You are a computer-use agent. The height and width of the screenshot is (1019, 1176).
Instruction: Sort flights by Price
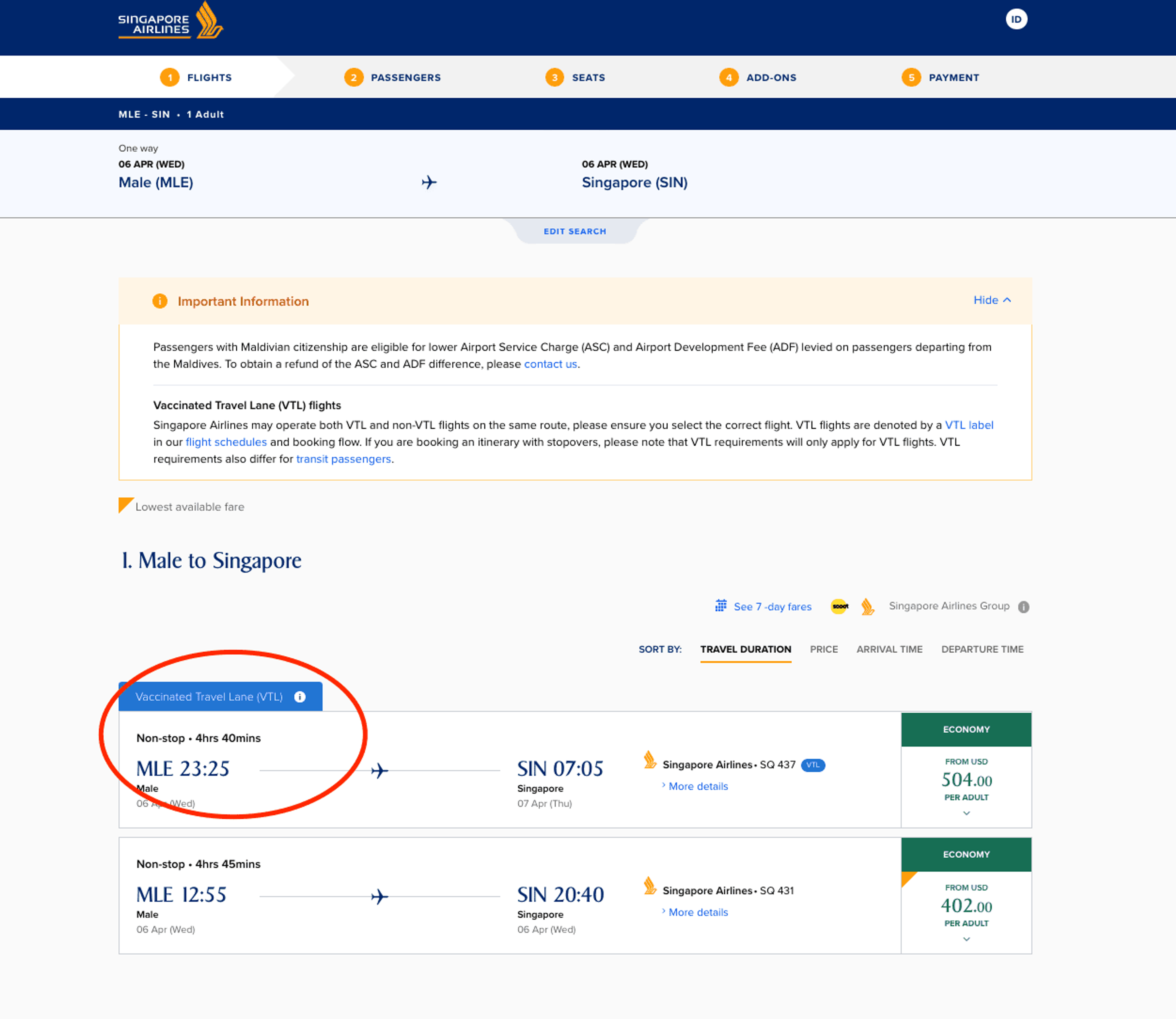coord(824,649)
